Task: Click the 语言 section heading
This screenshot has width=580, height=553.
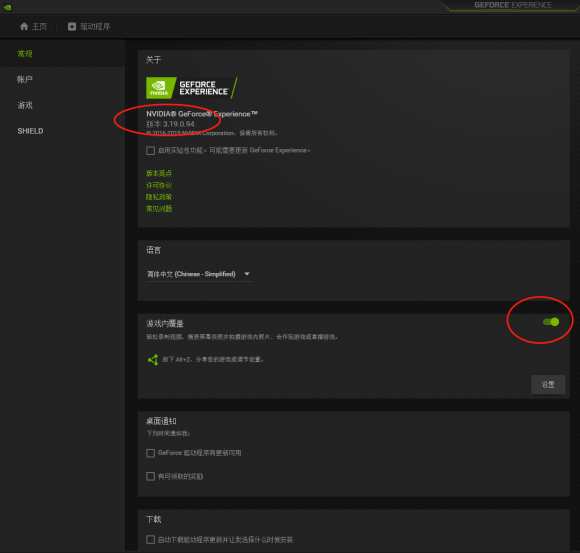Action: point(154,250)
